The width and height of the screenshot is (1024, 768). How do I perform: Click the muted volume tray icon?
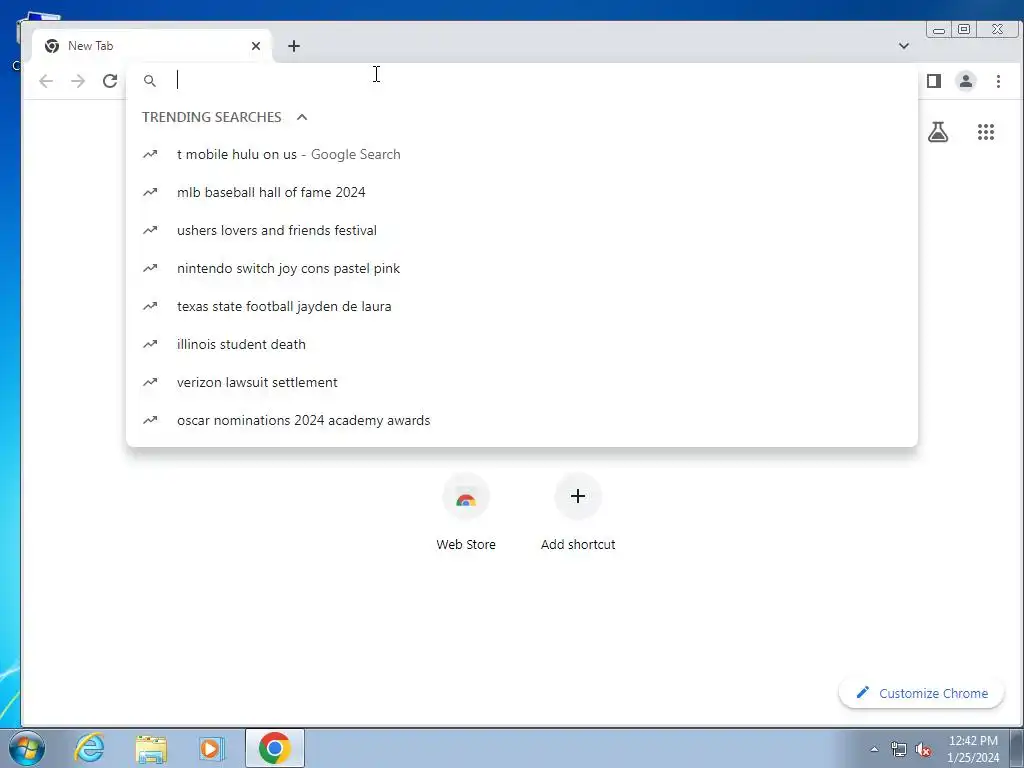click(923, 750)
